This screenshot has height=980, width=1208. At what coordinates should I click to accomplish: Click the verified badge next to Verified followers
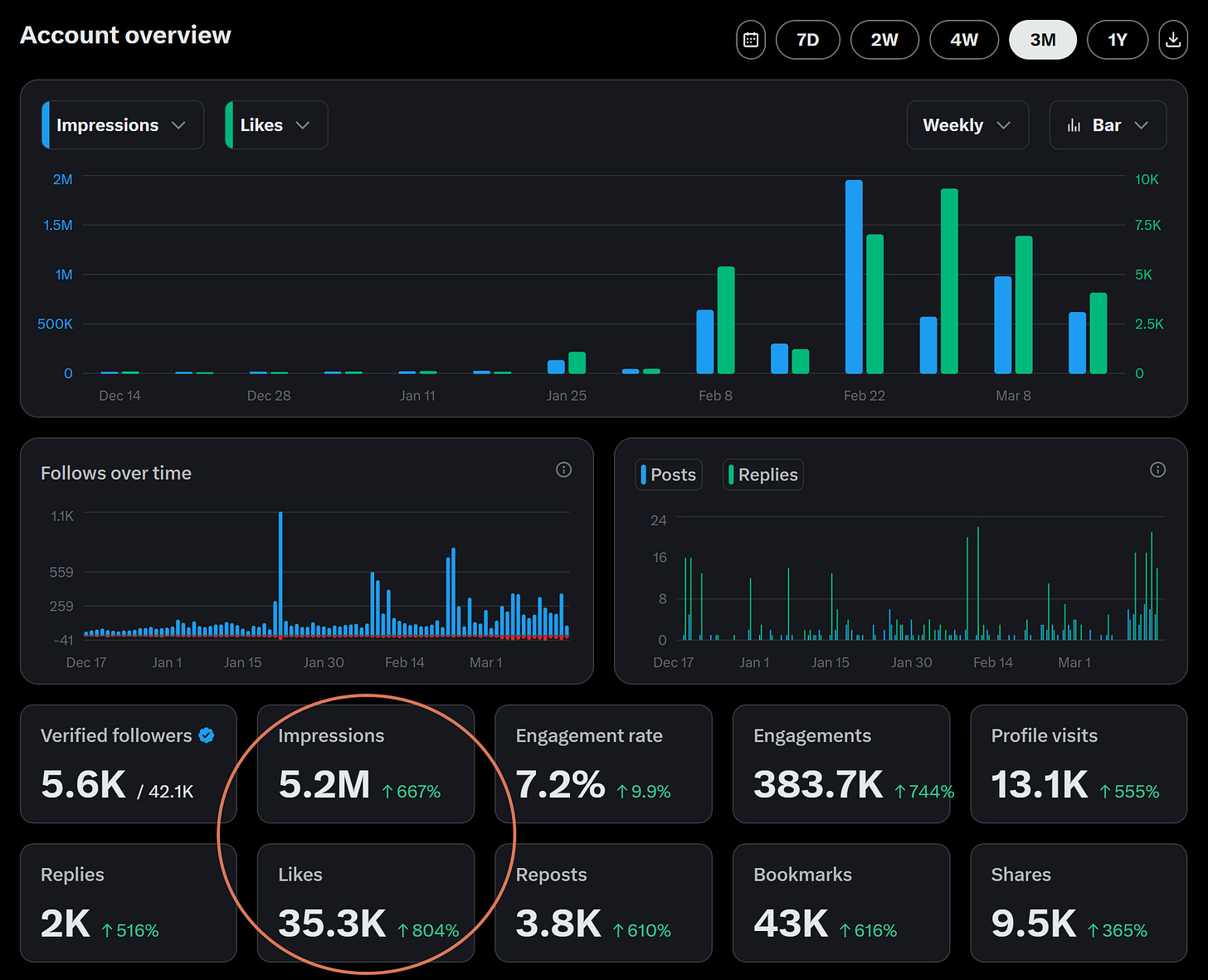pos(206,734)
